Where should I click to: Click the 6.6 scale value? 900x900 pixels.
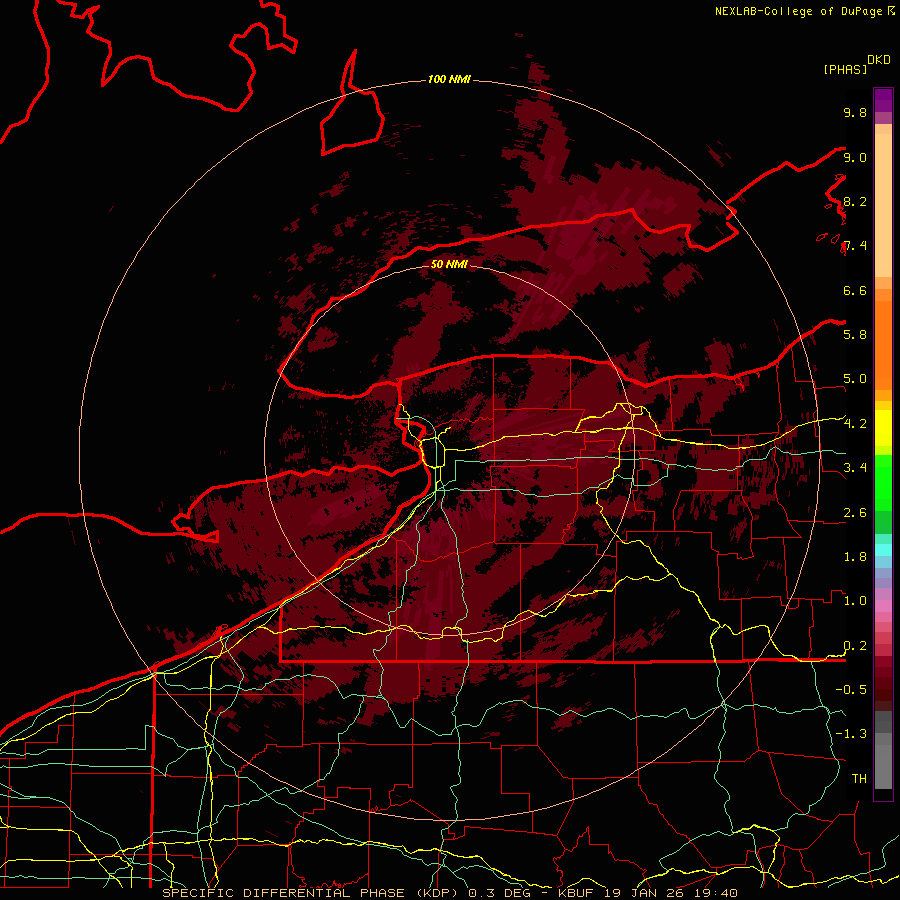click(855, 290)
